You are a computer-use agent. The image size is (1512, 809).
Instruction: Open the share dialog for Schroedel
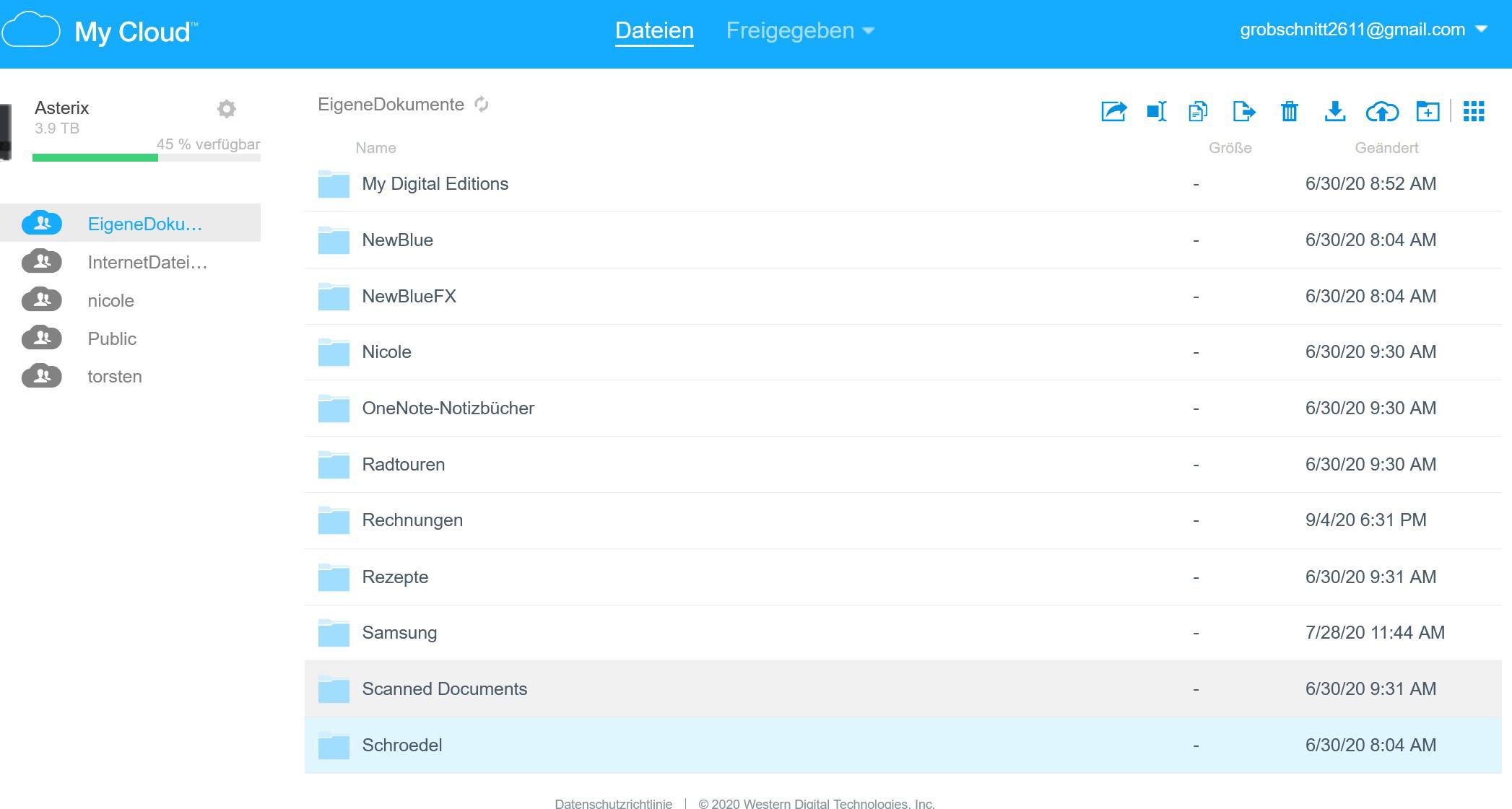1112,112
